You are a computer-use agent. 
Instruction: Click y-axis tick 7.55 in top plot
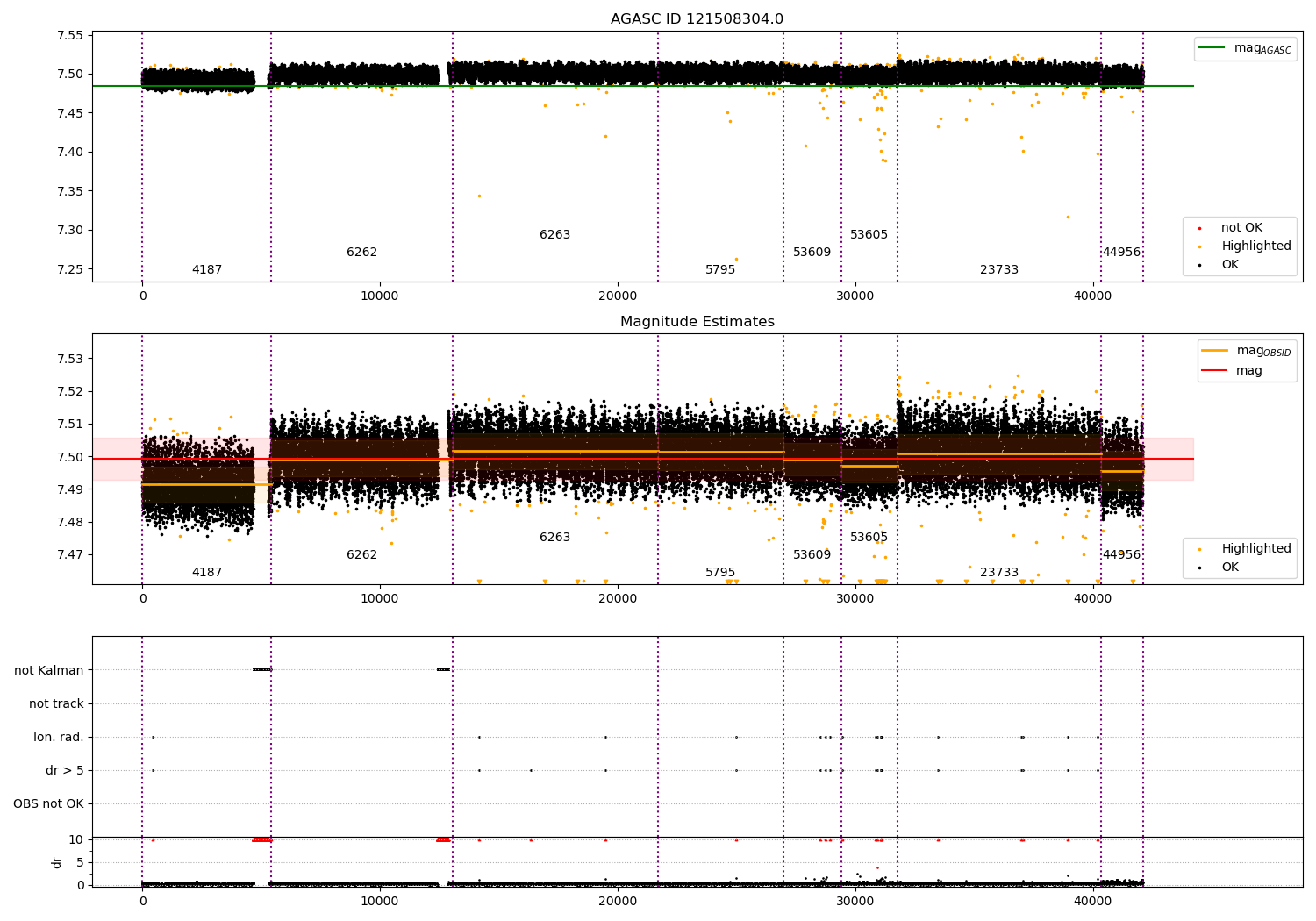coord(69,36)
